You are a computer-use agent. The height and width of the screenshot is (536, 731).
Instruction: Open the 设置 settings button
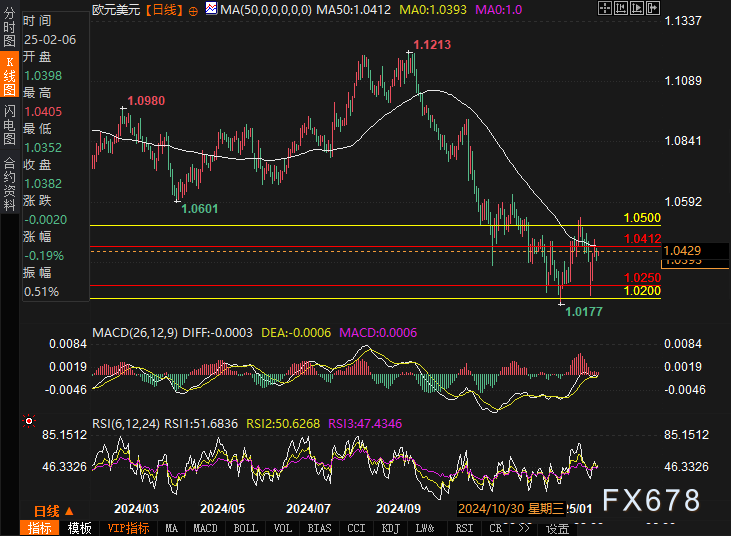tap(557, 528)
